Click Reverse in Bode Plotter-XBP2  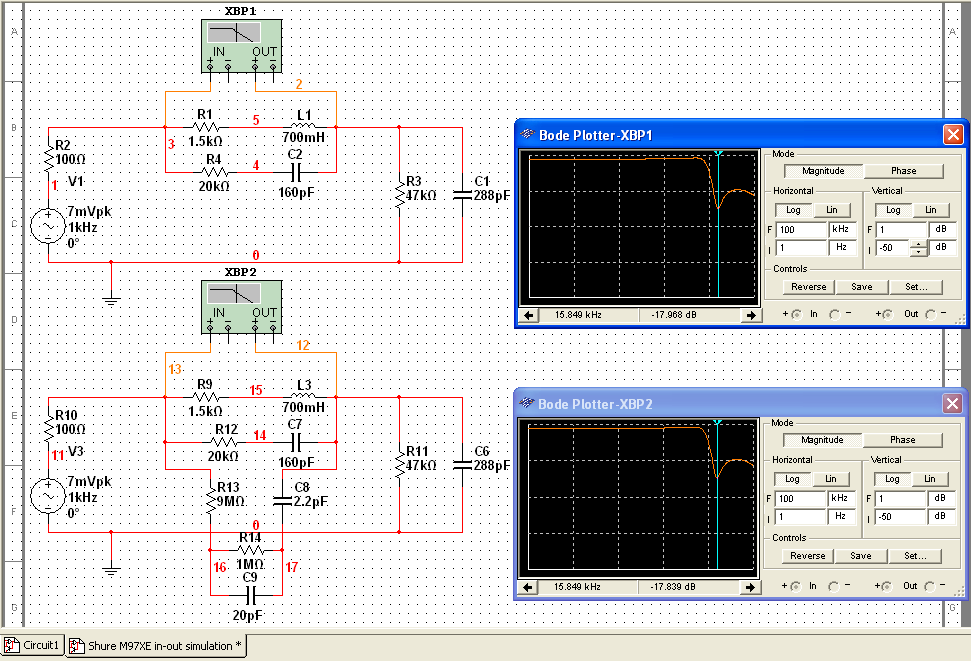click(x=808, y=556)
